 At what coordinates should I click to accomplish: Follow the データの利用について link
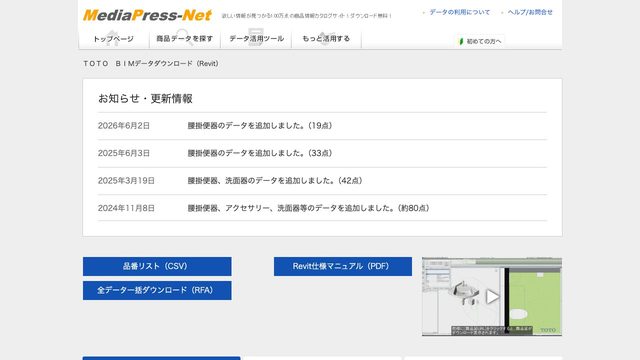[460, 12]
